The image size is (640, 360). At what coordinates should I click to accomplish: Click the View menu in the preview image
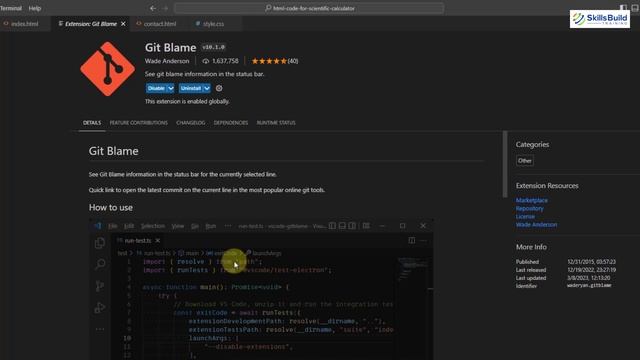point(178,226)
